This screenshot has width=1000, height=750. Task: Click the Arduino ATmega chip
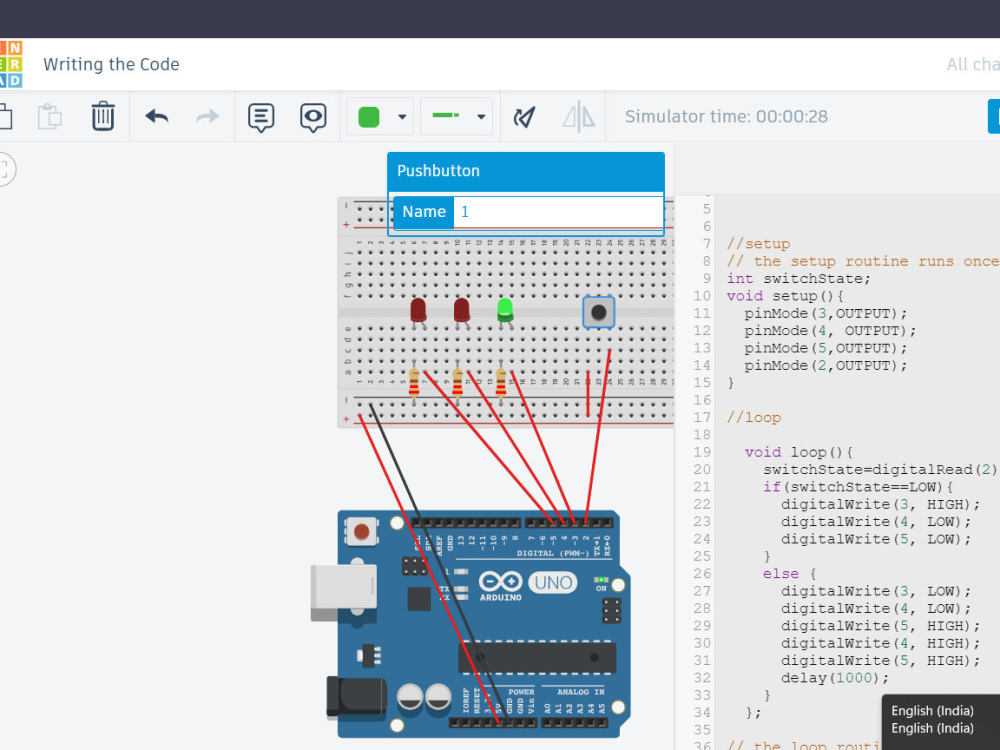pyautogui.click(x=537, y=658)
